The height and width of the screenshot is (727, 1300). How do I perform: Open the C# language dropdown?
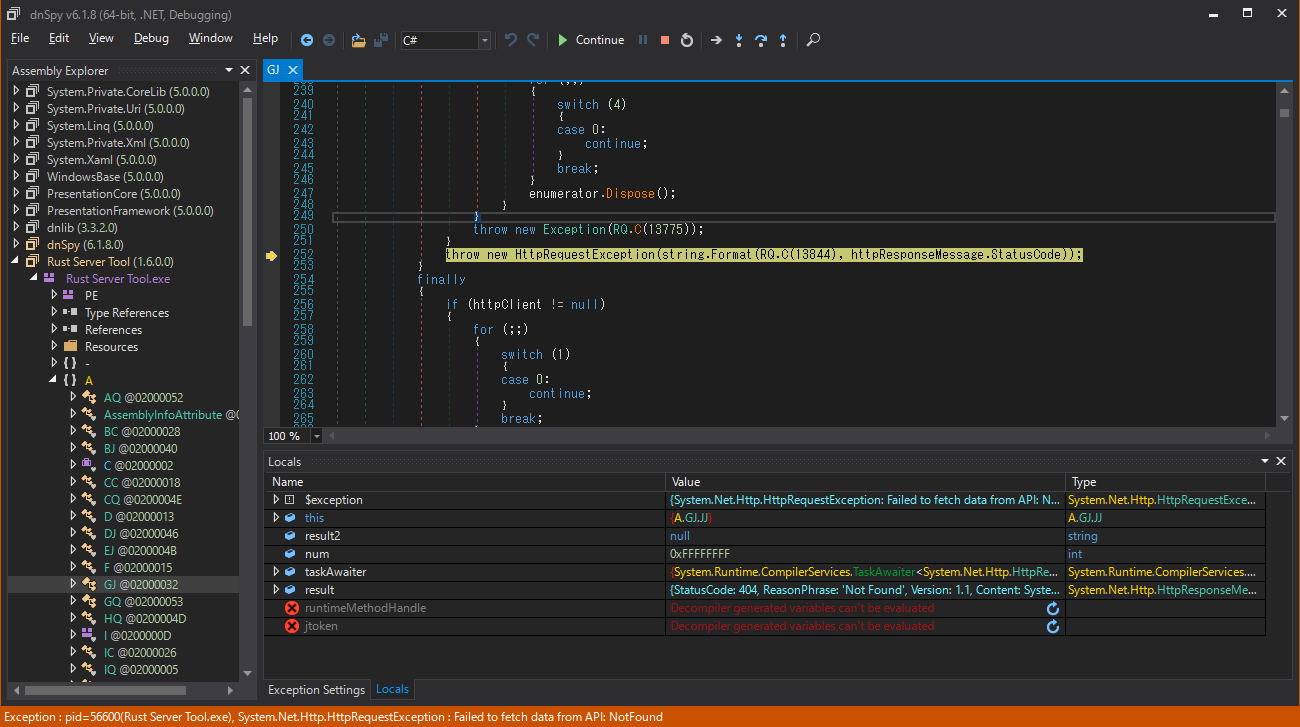click(x=485, y=40)
